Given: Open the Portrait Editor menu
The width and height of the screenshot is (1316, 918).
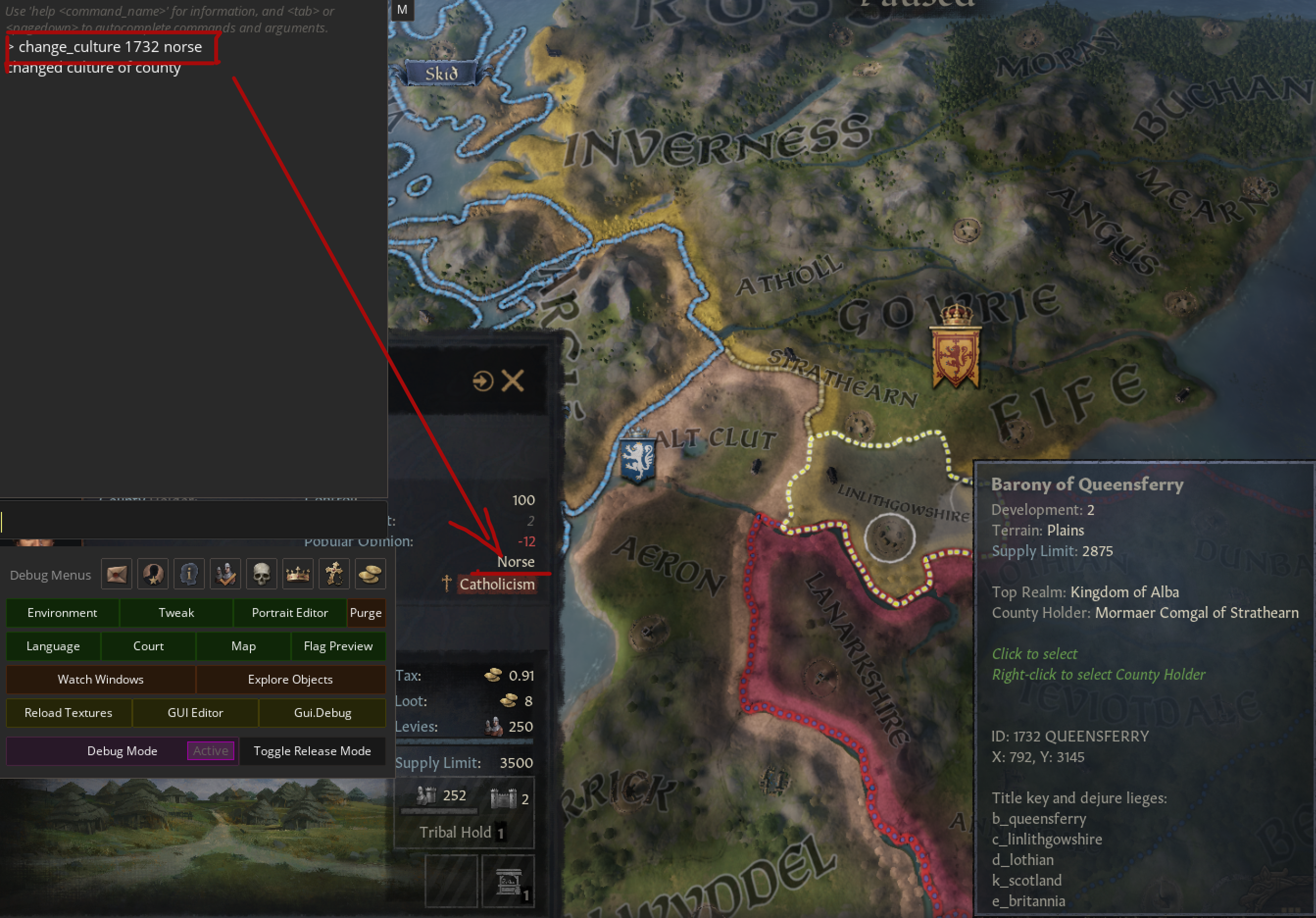Looking at the screenshot, I should (x=290, y=613).
